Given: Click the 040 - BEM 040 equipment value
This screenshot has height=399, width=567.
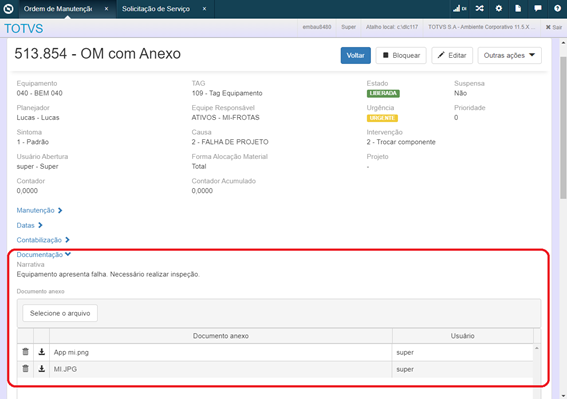Looking at the screenshot, I should coord(39,93).
